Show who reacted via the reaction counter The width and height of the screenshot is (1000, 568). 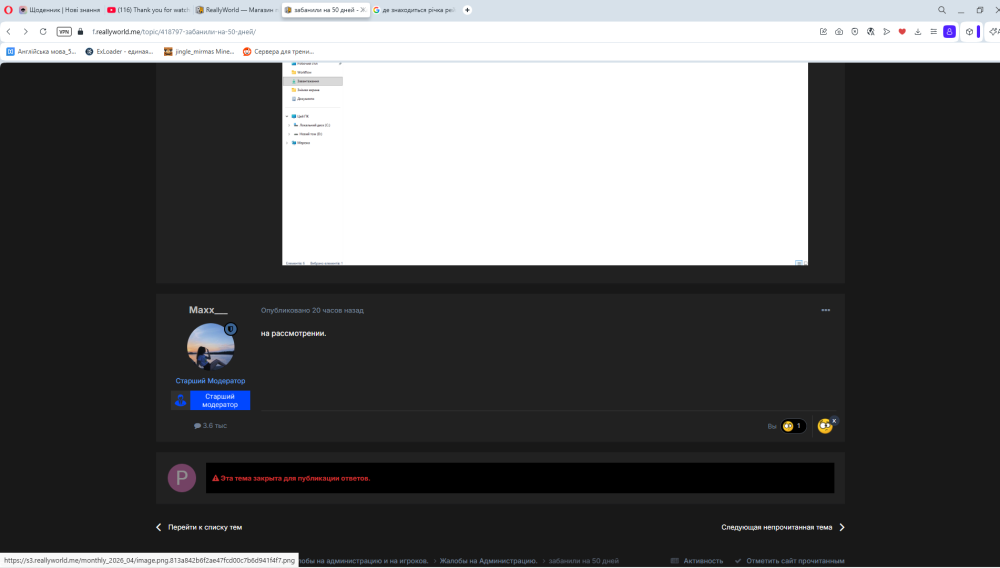[793, 426]
